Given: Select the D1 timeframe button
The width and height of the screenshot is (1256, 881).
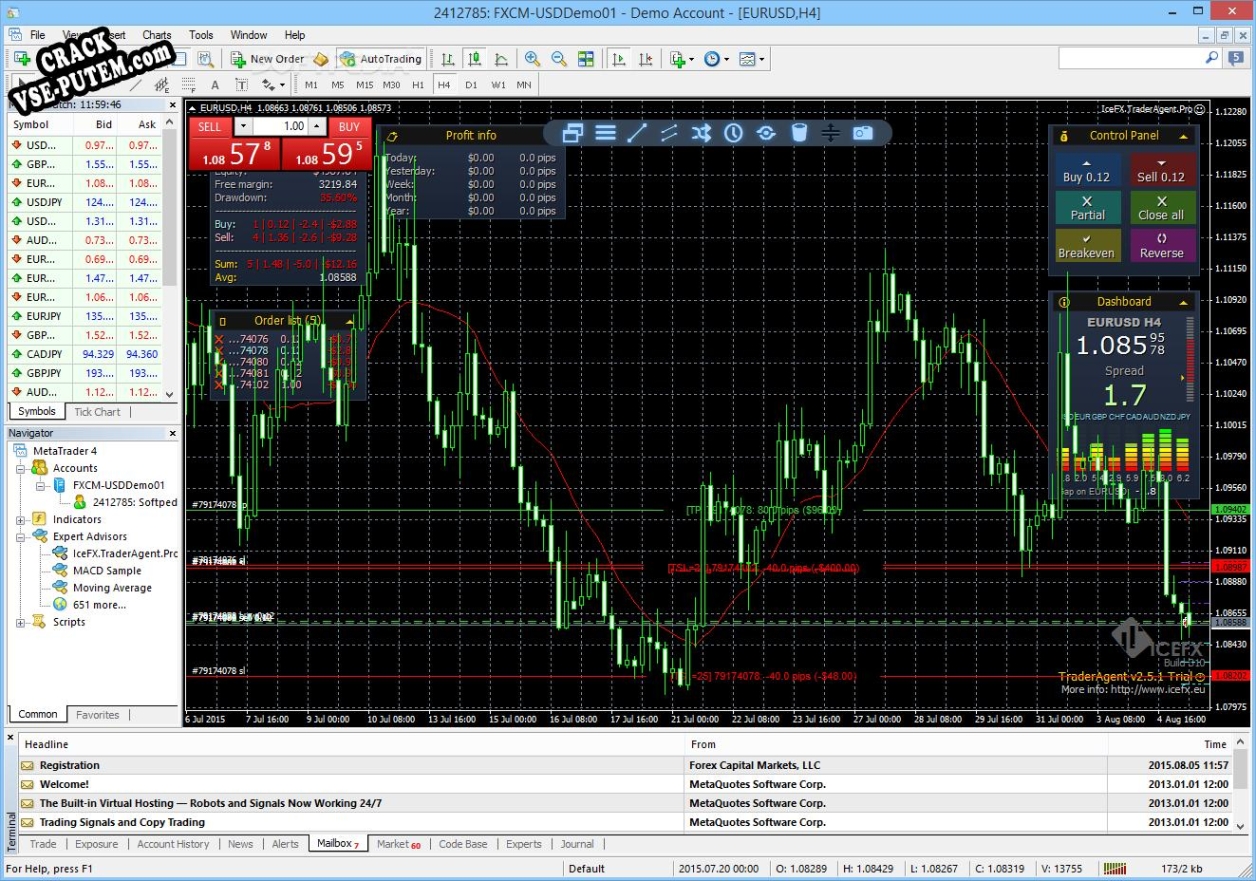Looking at the screenshot, I should (471, 85).
